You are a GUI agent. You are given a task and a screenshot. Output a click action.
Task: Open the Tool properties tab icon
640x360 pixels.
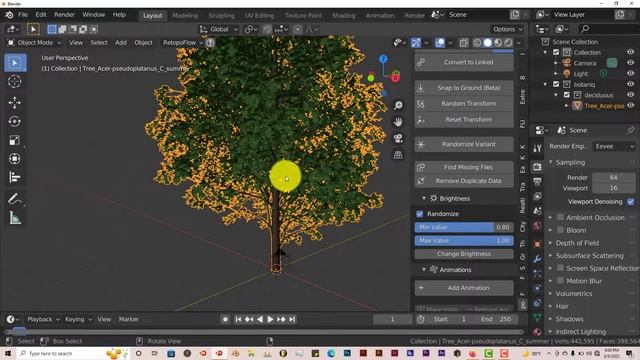click(537, 148)
